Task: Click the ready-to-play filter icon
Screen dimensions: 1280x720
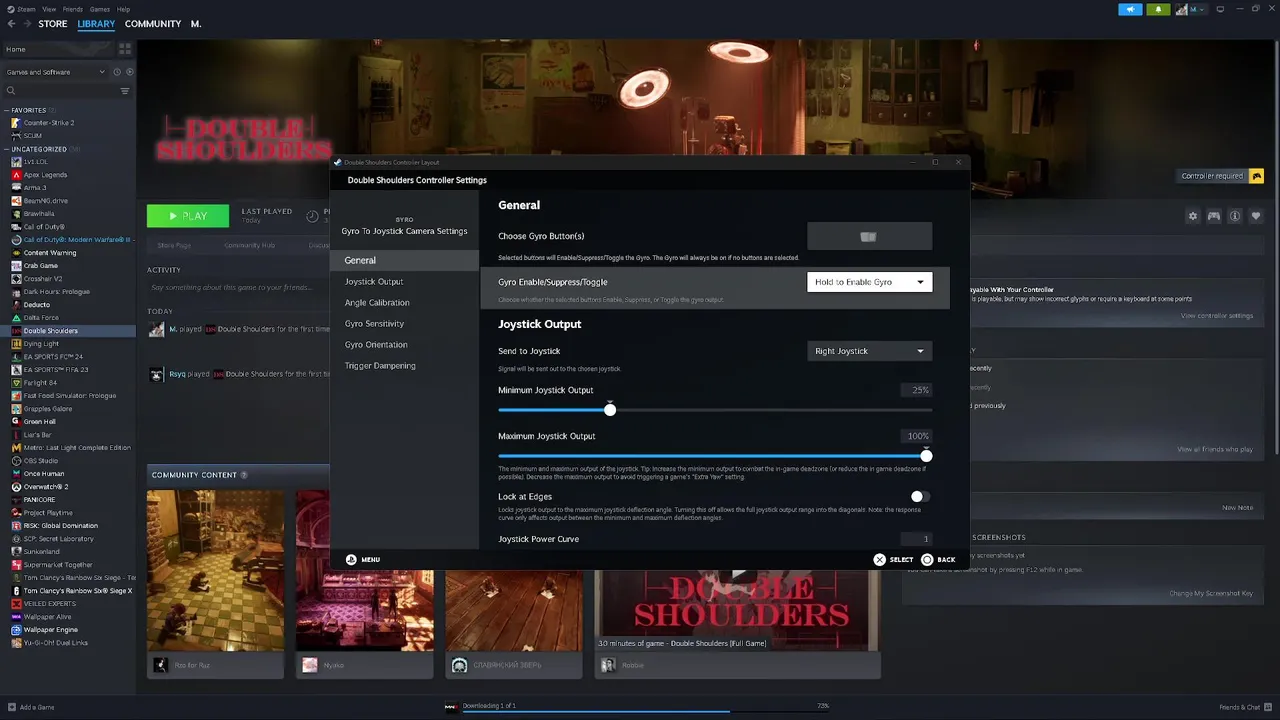Action: pyautogui.click(x=129, y=72)
